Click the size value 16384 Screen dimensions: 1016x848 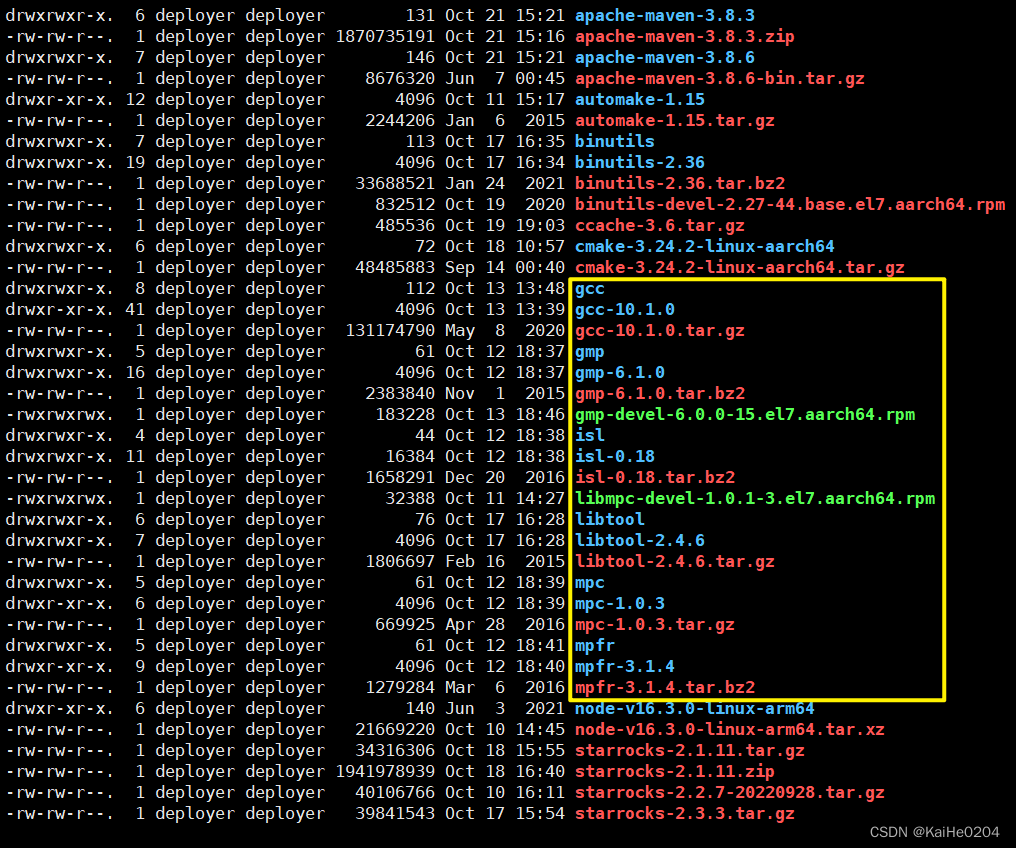pyautogui.click(x=410, y=456)
